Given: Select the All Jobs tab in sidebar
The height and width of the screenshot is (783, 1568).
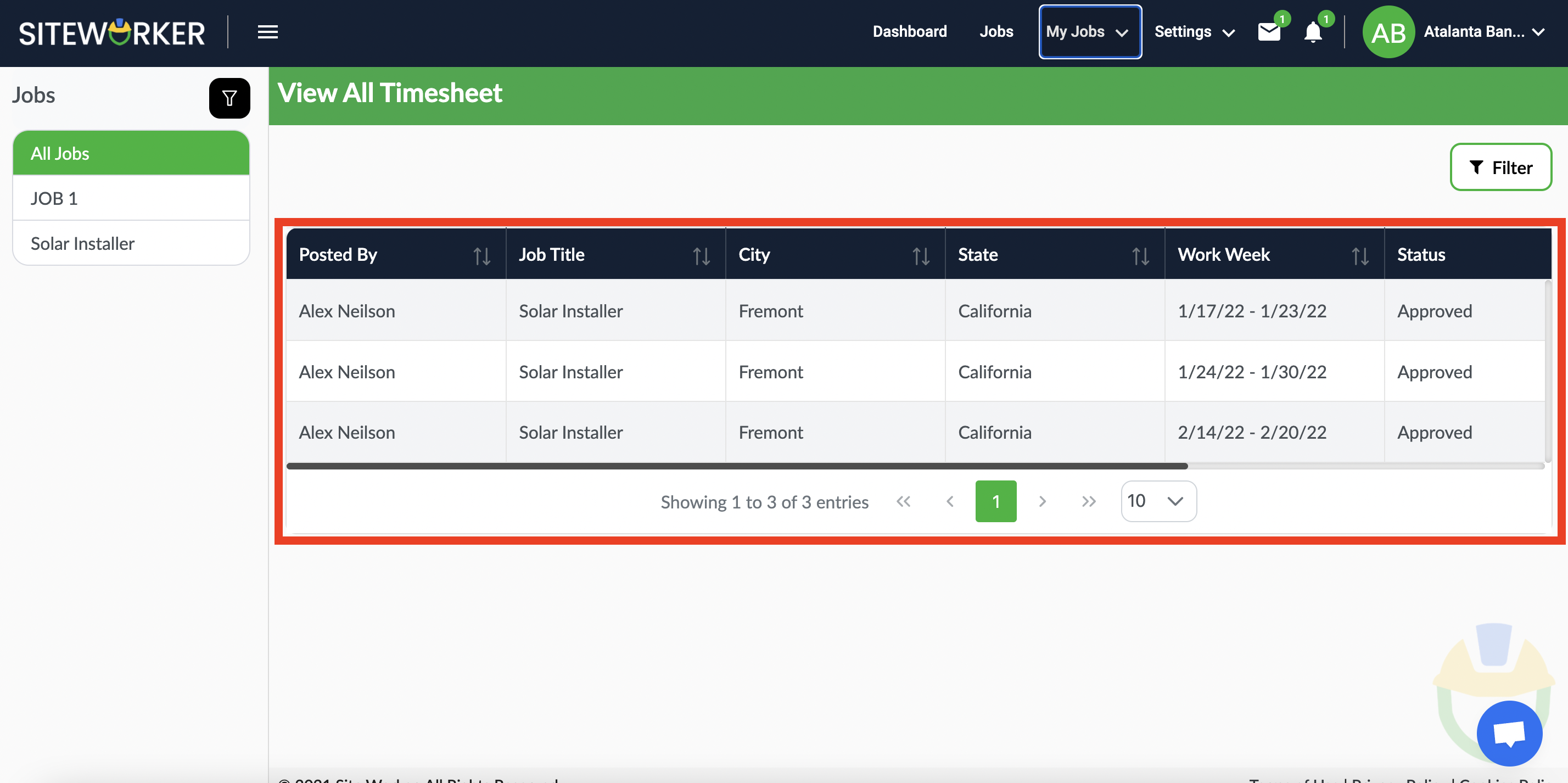Looking at the screenshot, I should click(131, 152).
